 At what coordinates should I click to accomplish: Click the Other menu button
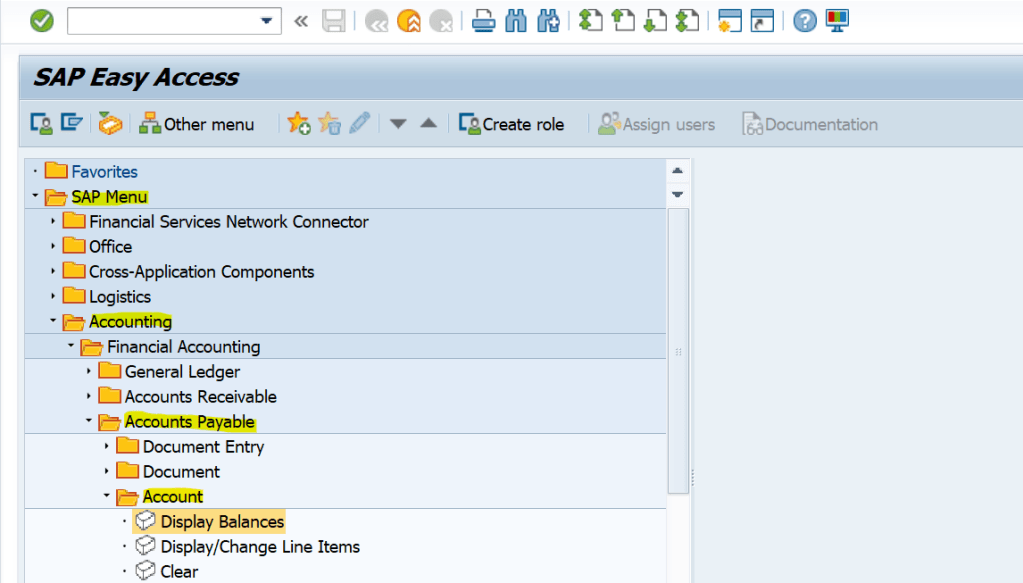196,124
